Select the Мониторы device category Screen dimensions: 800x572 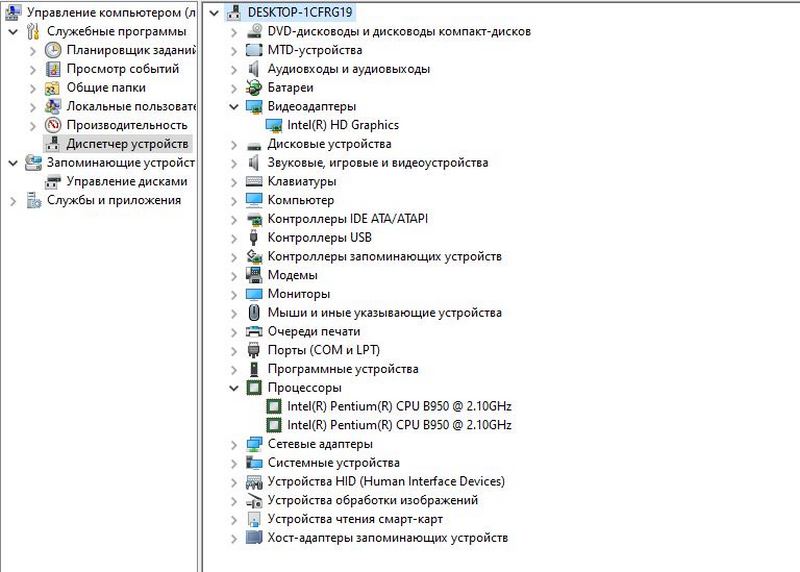click(298, 294)
